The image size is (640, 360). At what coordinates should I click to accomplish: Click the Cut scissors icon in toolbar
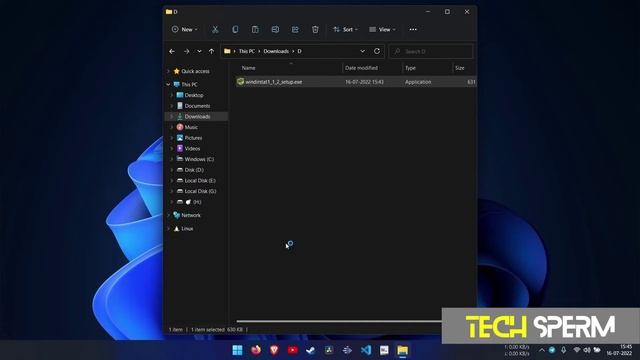215,29
